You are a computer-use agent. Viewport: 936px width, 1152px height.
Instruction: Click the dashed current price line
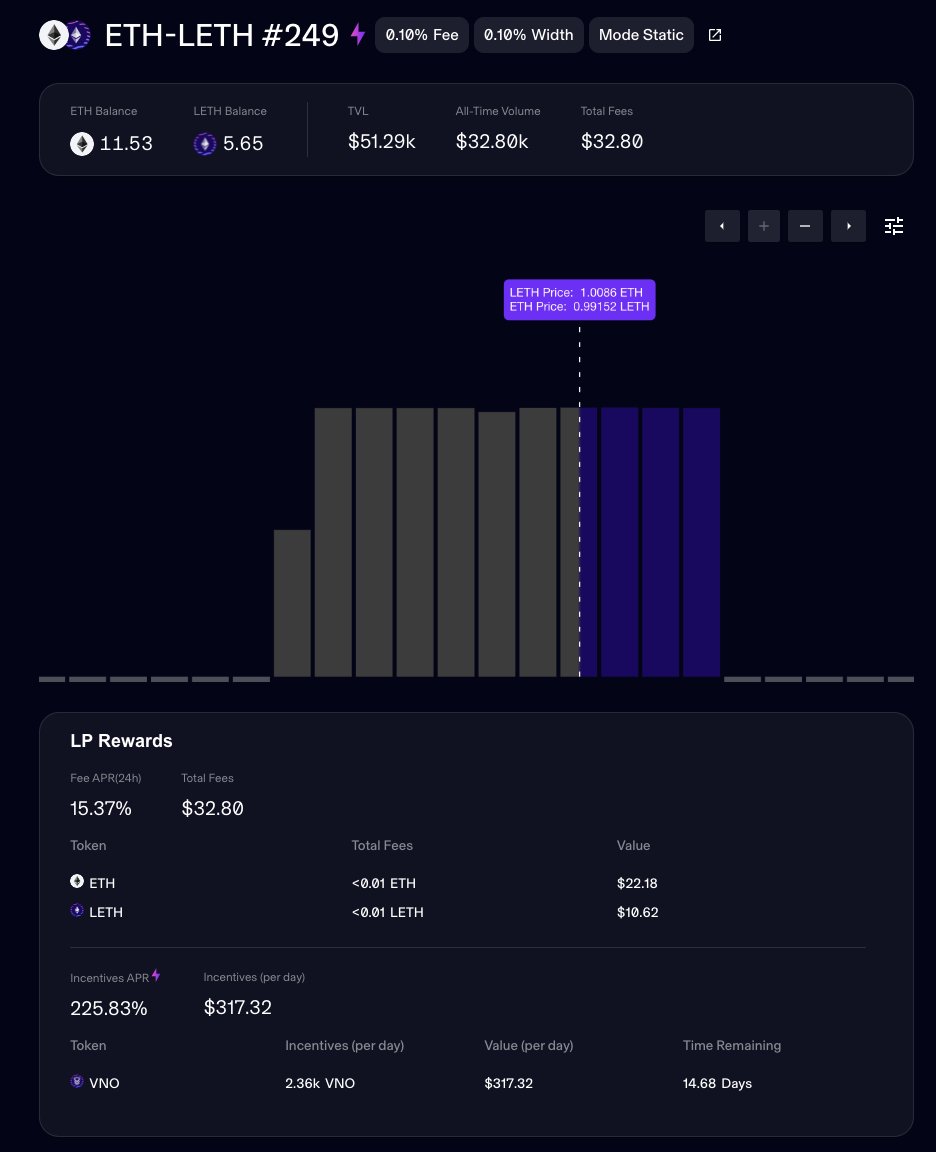coord(580,501)
